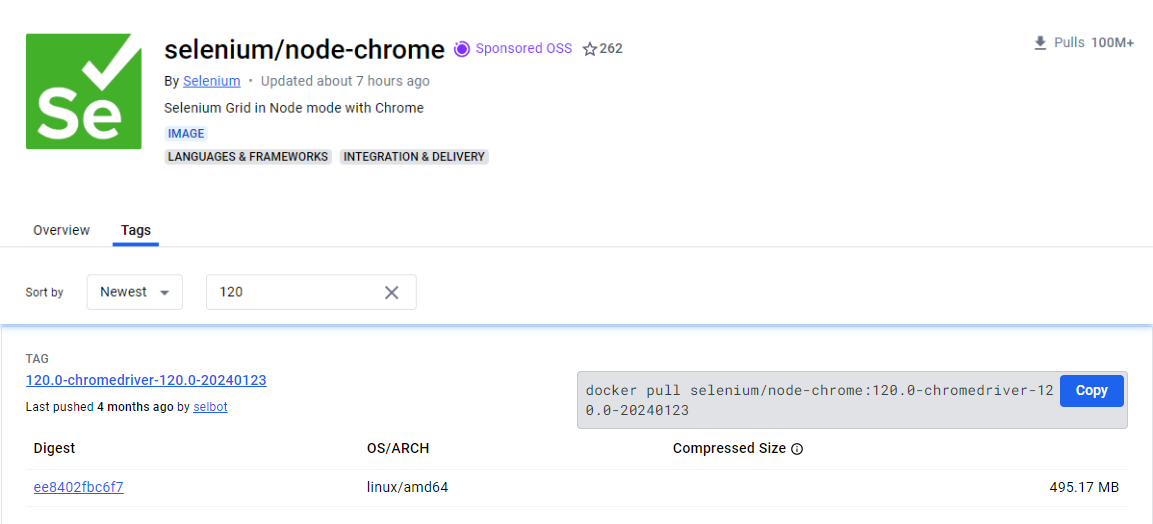The image size is (1153, 524).
Task: Clear the tag filter with X icon
Action: [x=392, y=292]
